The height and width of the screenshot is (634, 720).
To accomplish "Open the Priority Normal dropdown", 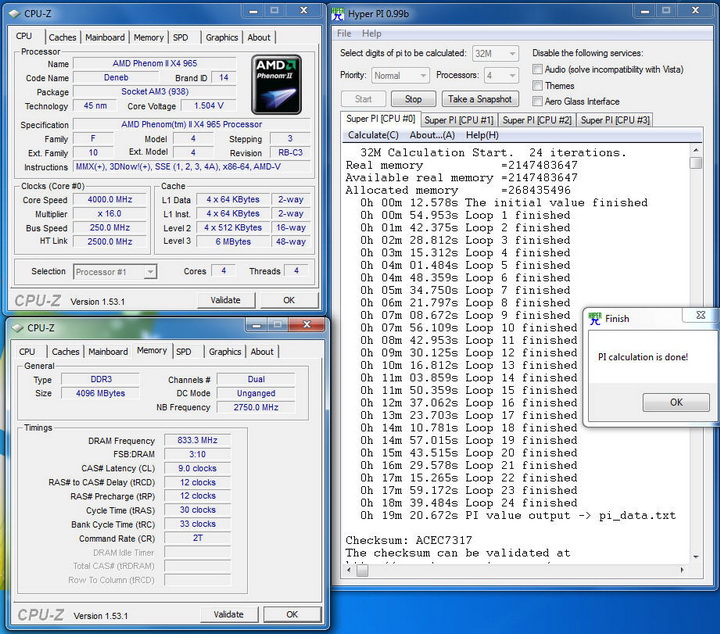I will (x=400, y=75).
